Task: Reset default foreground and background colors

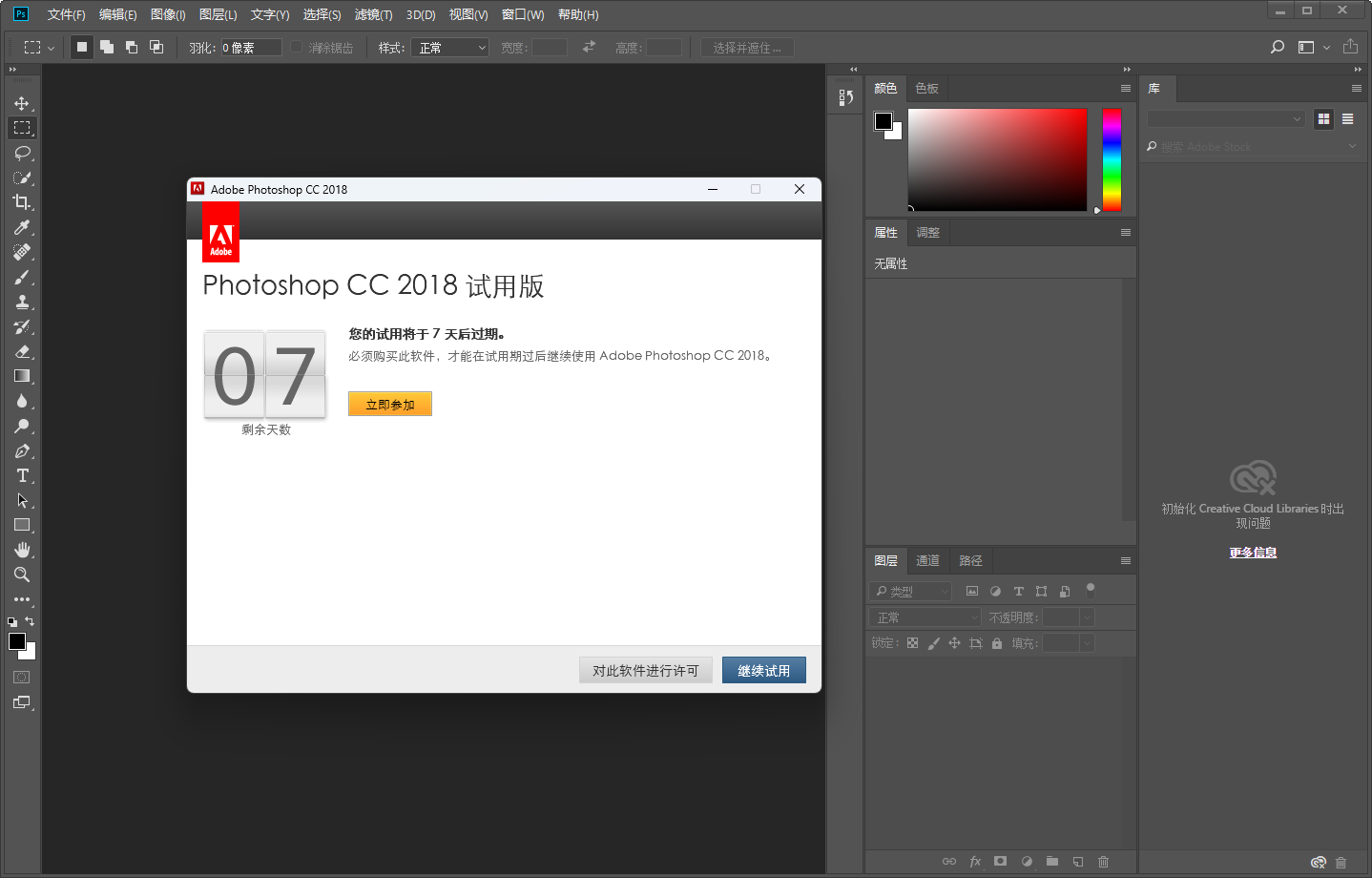Action: (x=12, y=622)
